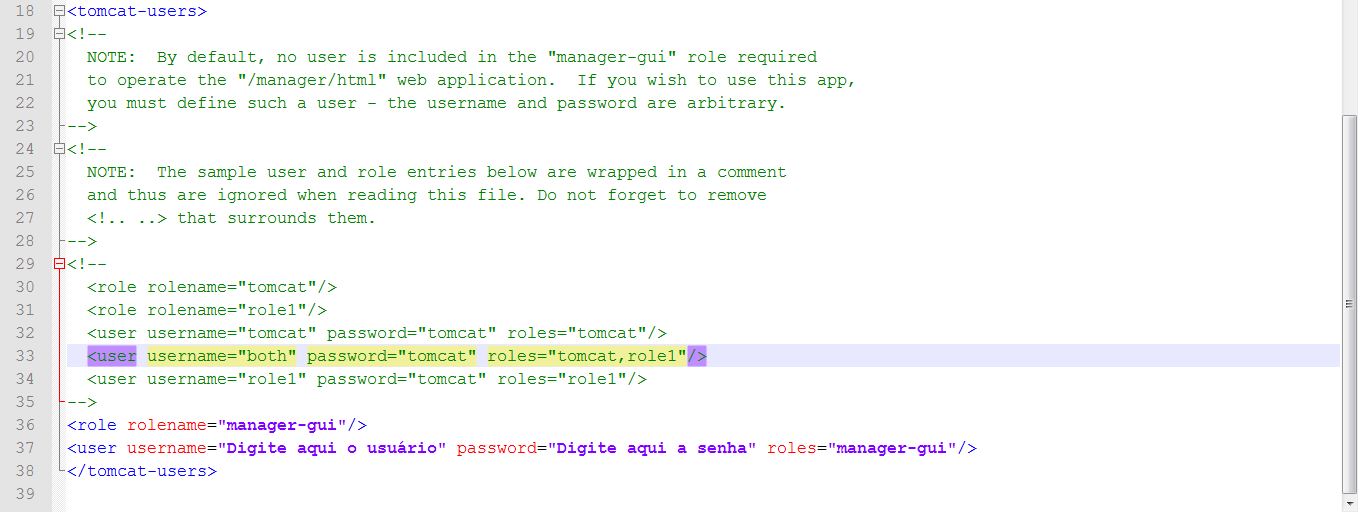
Task: Click the highlighted "<user" tag on line 33
Action: 112,356
